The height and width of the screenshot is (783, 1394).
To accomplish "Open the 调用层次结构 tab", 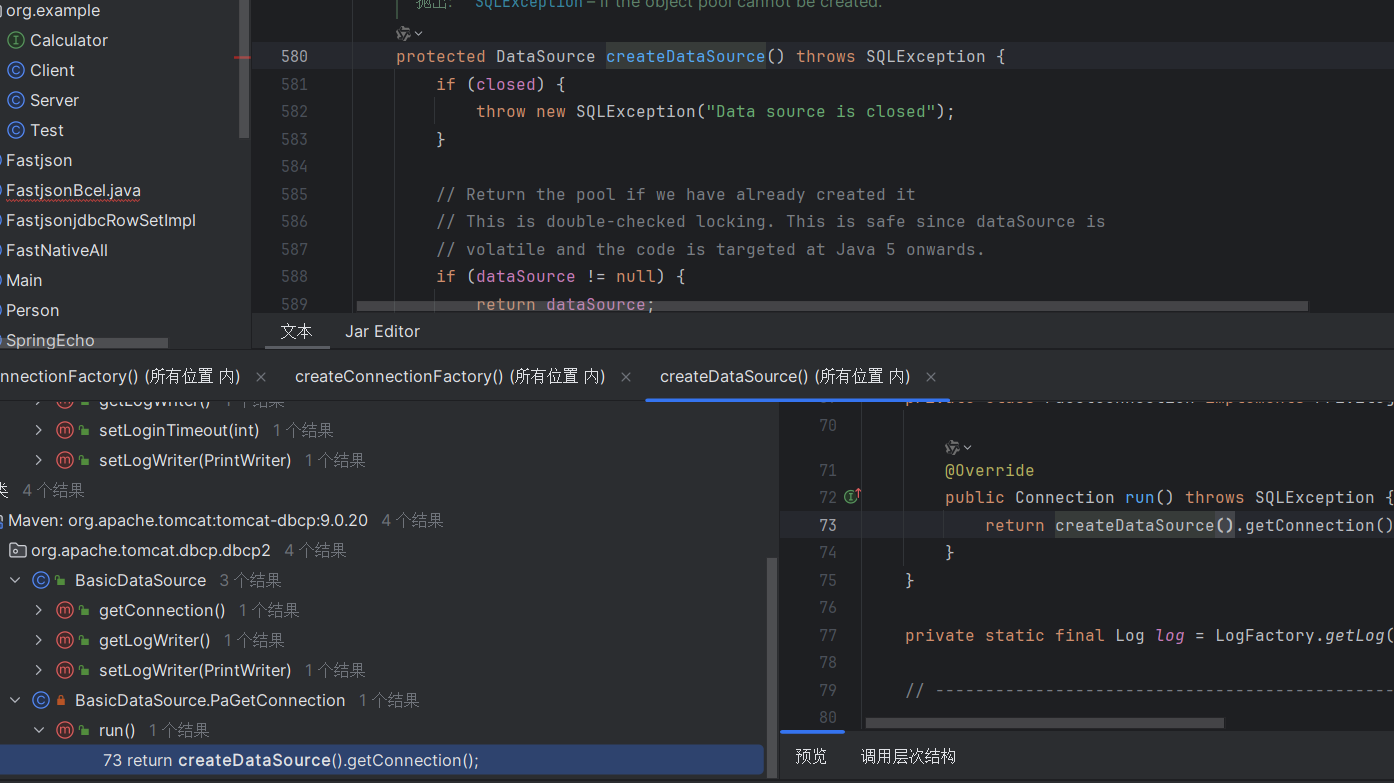I will coord(908,756).
